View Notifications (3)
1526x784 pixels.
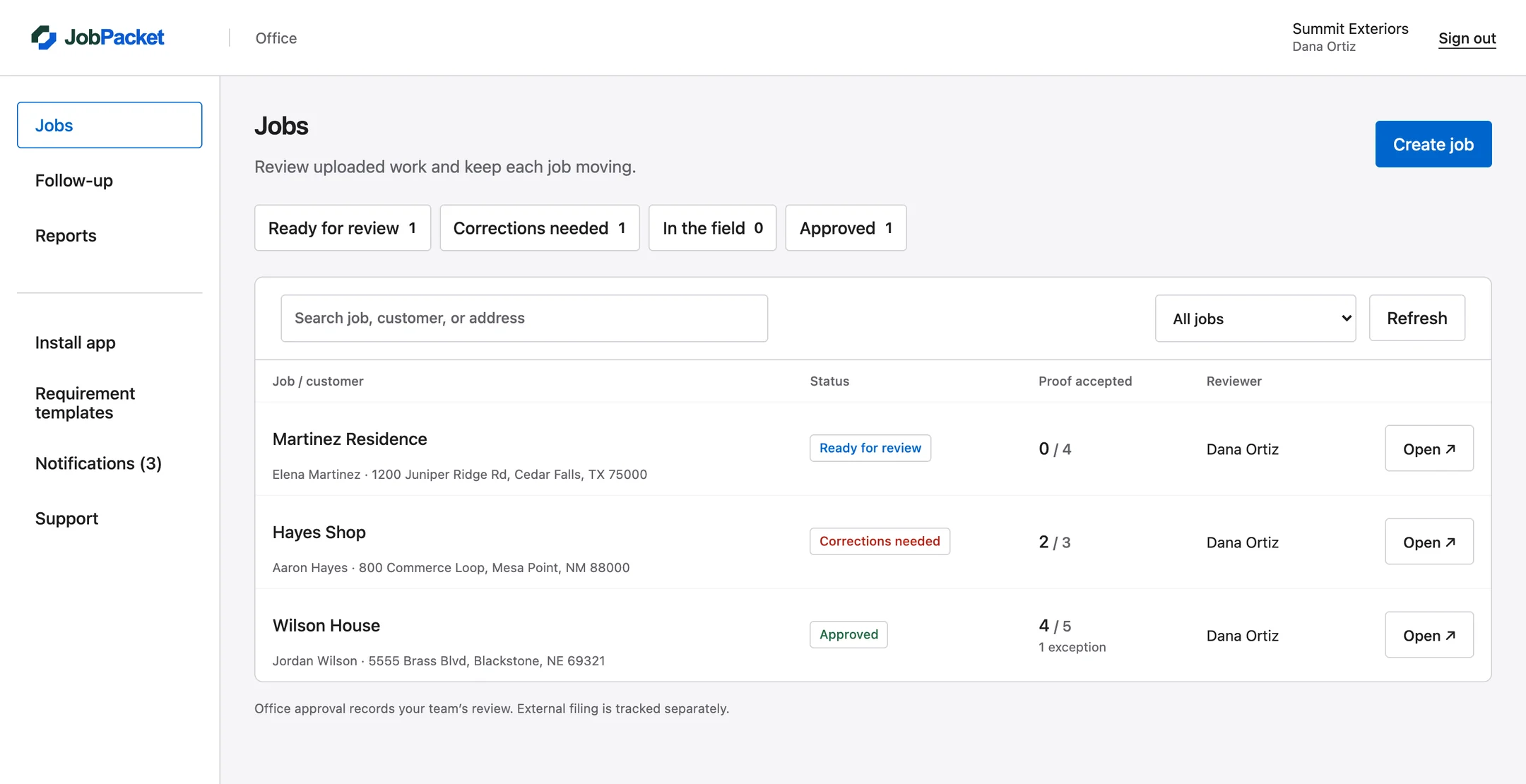(98, 463)
